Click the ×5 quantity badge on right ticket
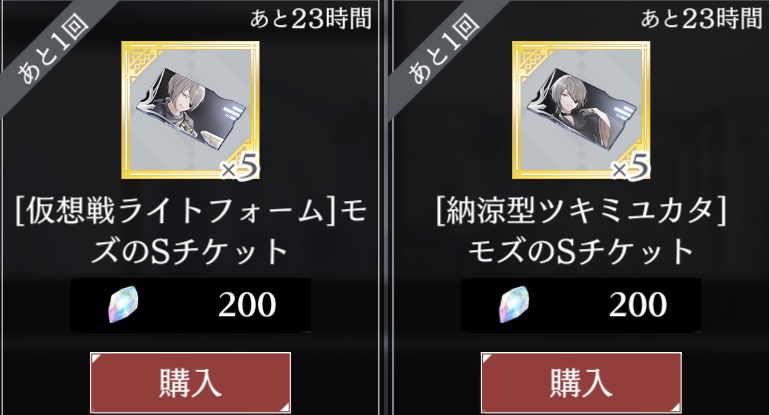Screen dimensions: 770x415 [x=630, y=168]
